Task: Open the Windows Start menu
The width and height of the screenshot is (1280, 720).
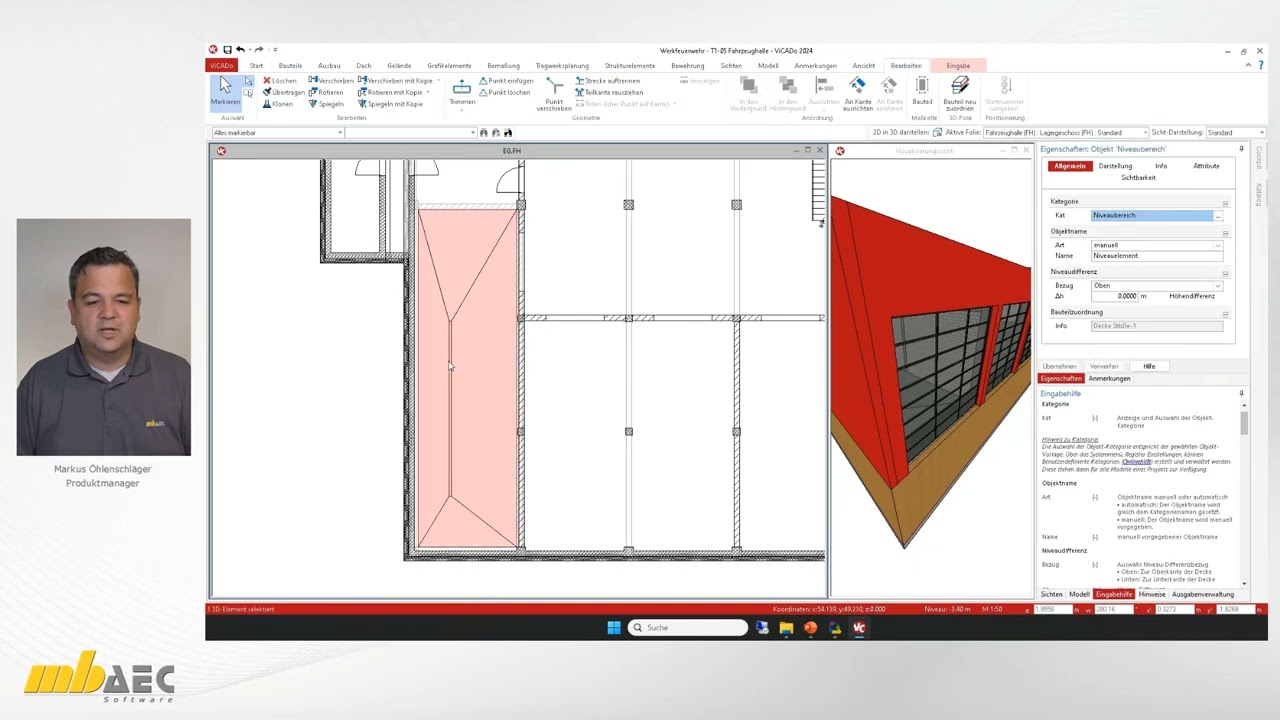Action: coord(614,627)
